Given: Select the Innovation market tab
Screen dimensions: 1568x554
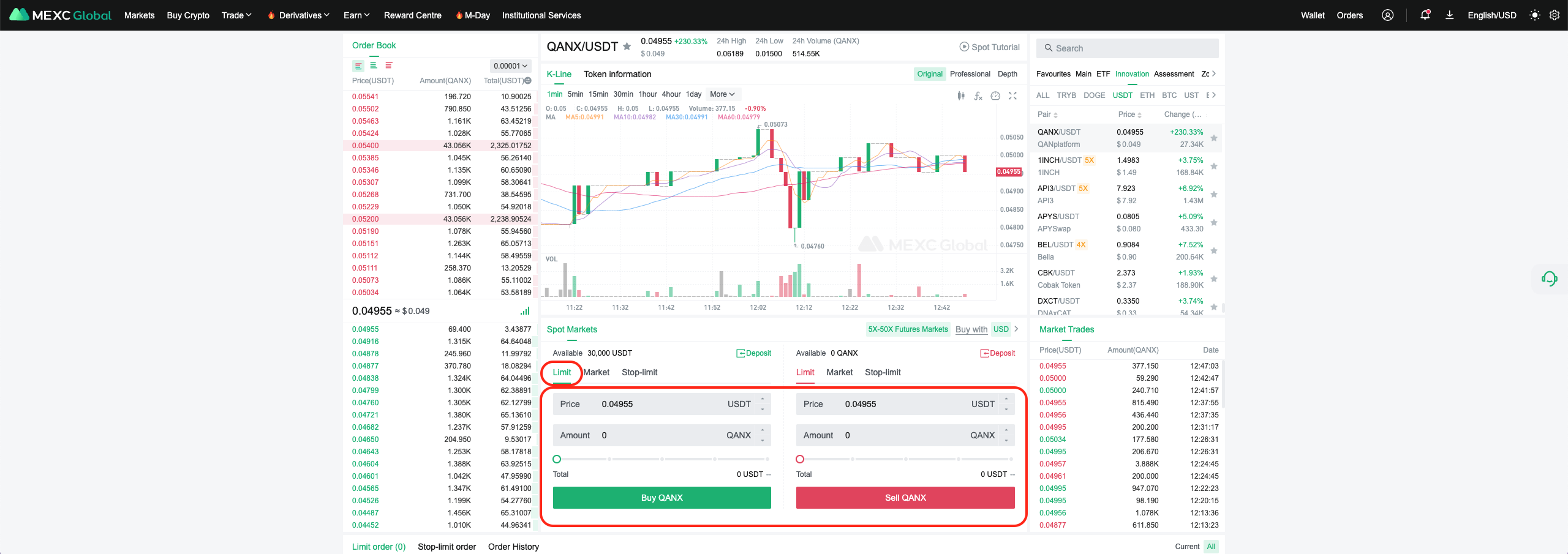Looking at the screenshot, I should pyautogui.click(x=1132, y=74).
